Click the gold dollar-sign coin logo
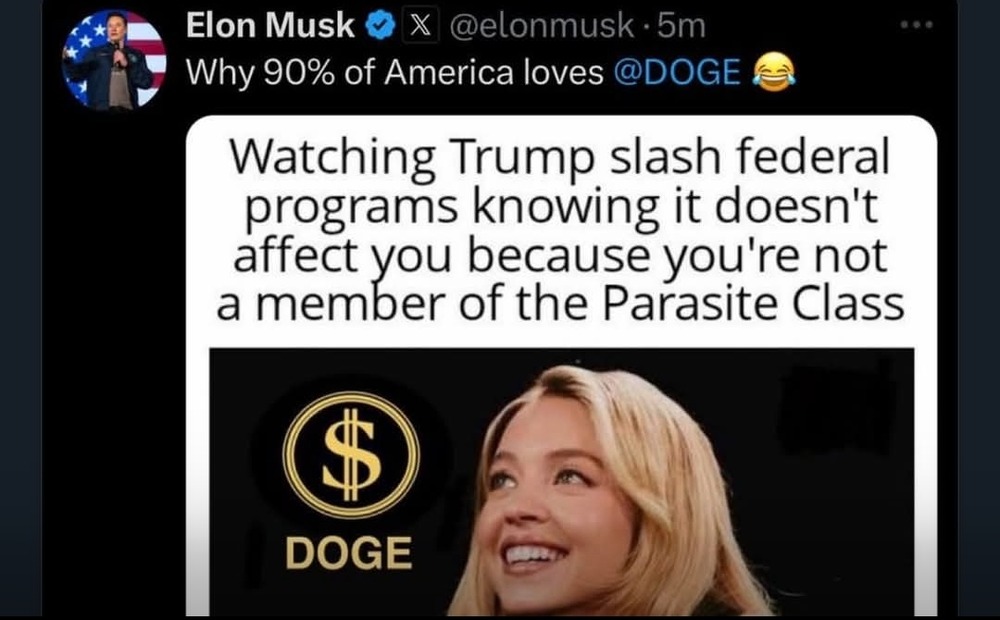1000x620 pixels. pyautogui.click(x=351, y=455)
